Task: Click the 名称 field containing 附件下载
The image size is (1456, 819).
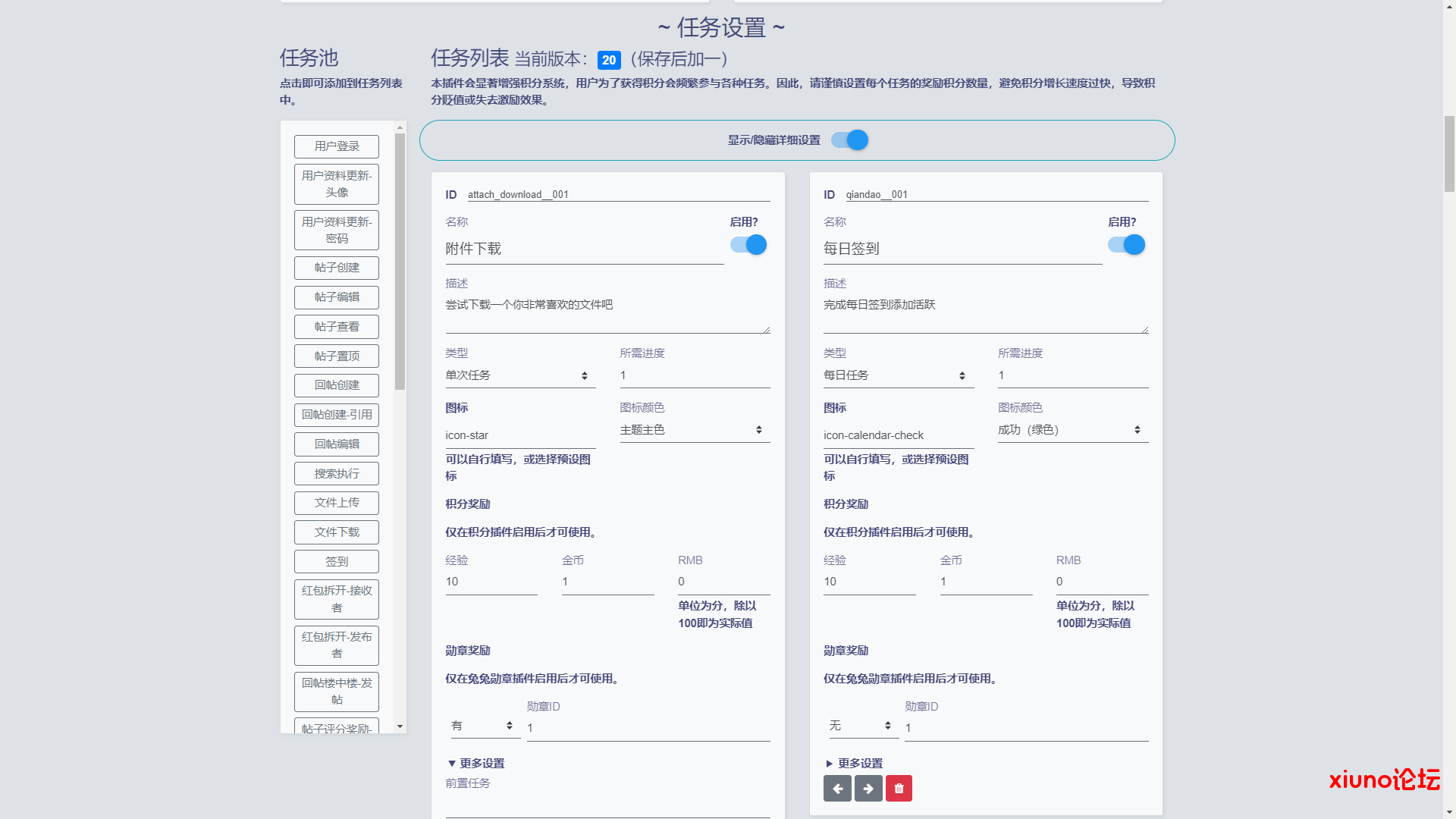Action: (585, 249)
